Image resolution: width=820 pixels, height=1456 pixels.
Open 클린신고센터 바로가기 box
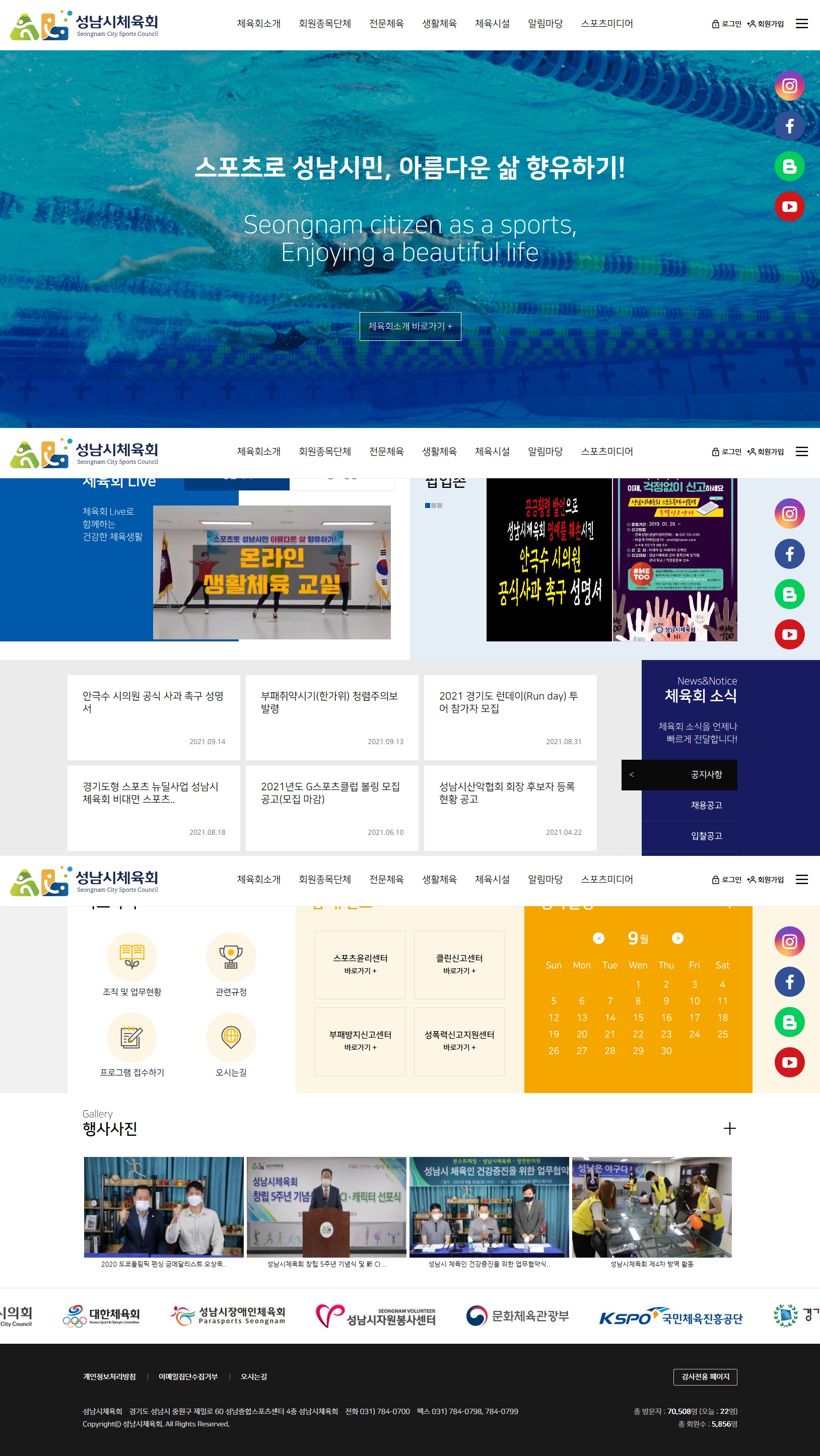[459, 965]
